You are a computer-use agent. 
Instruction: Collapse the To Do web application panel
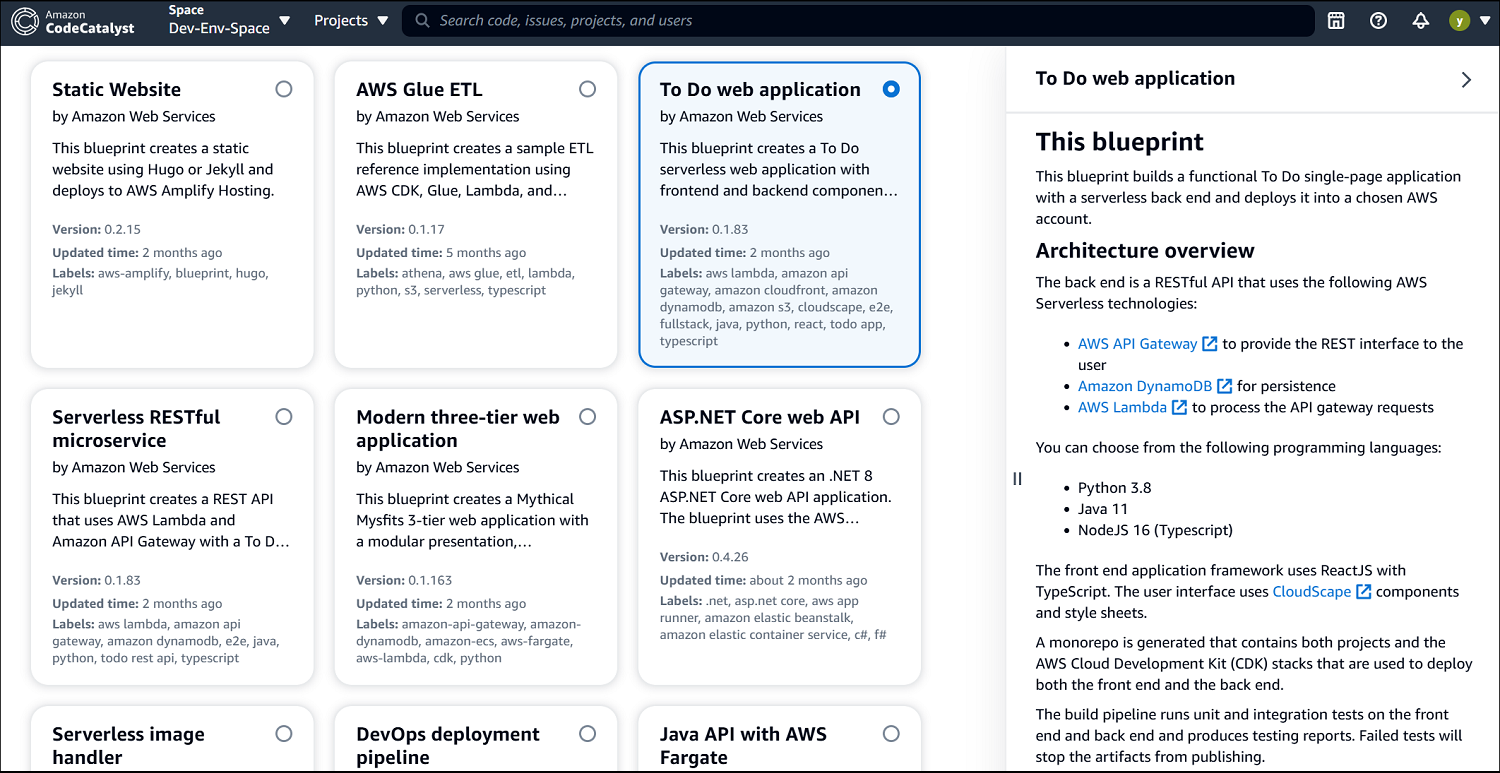click(1466, 80)
